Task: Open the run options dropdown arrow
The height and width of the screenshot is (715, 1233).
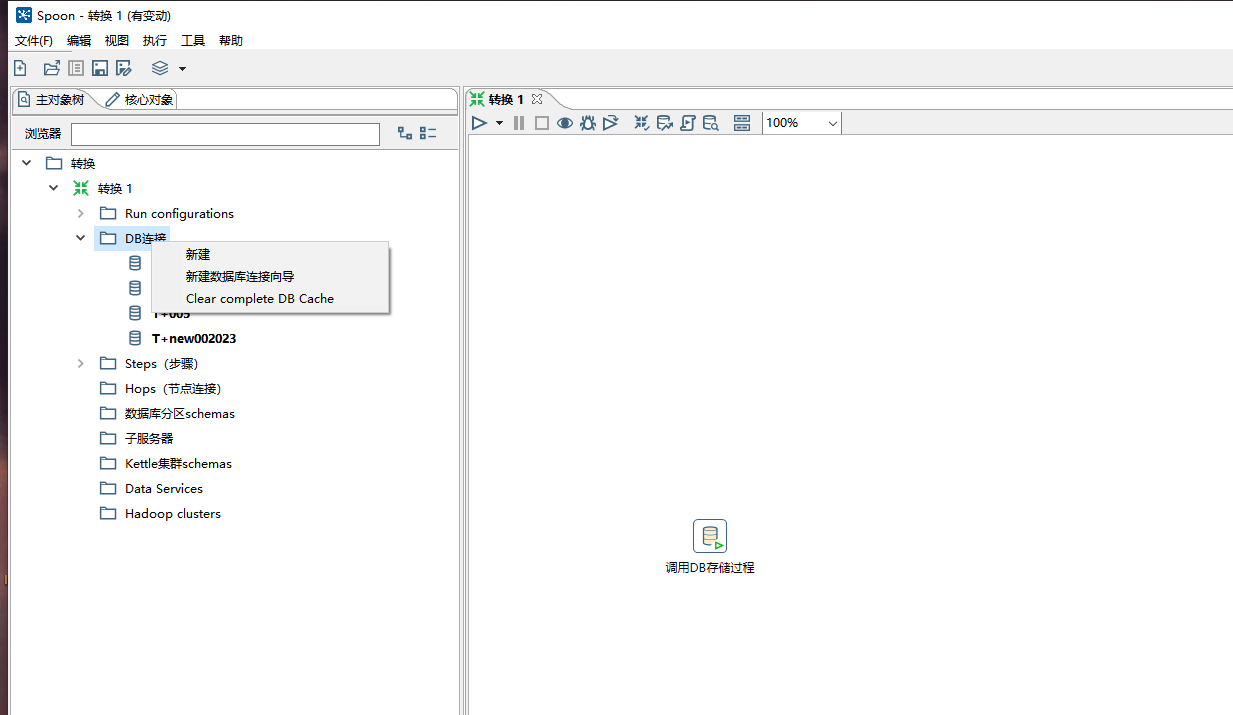Action: [499, 123]
